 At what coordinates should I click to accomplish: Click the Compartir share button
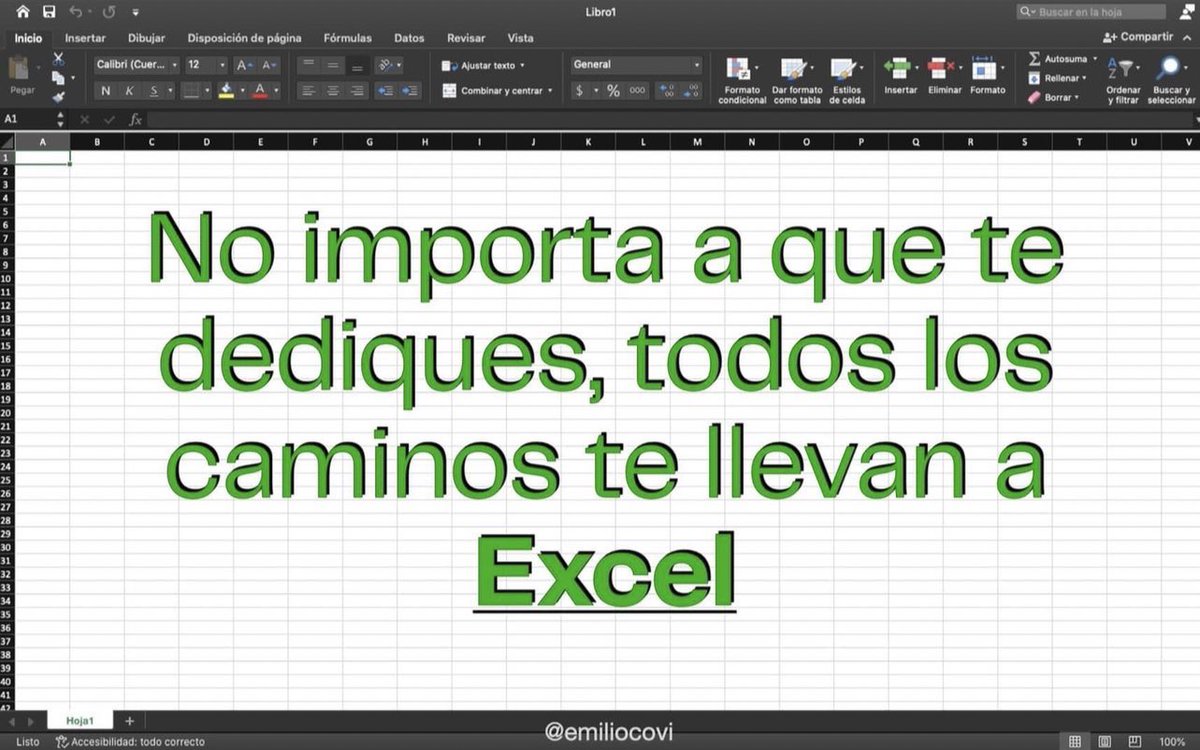1137,37
